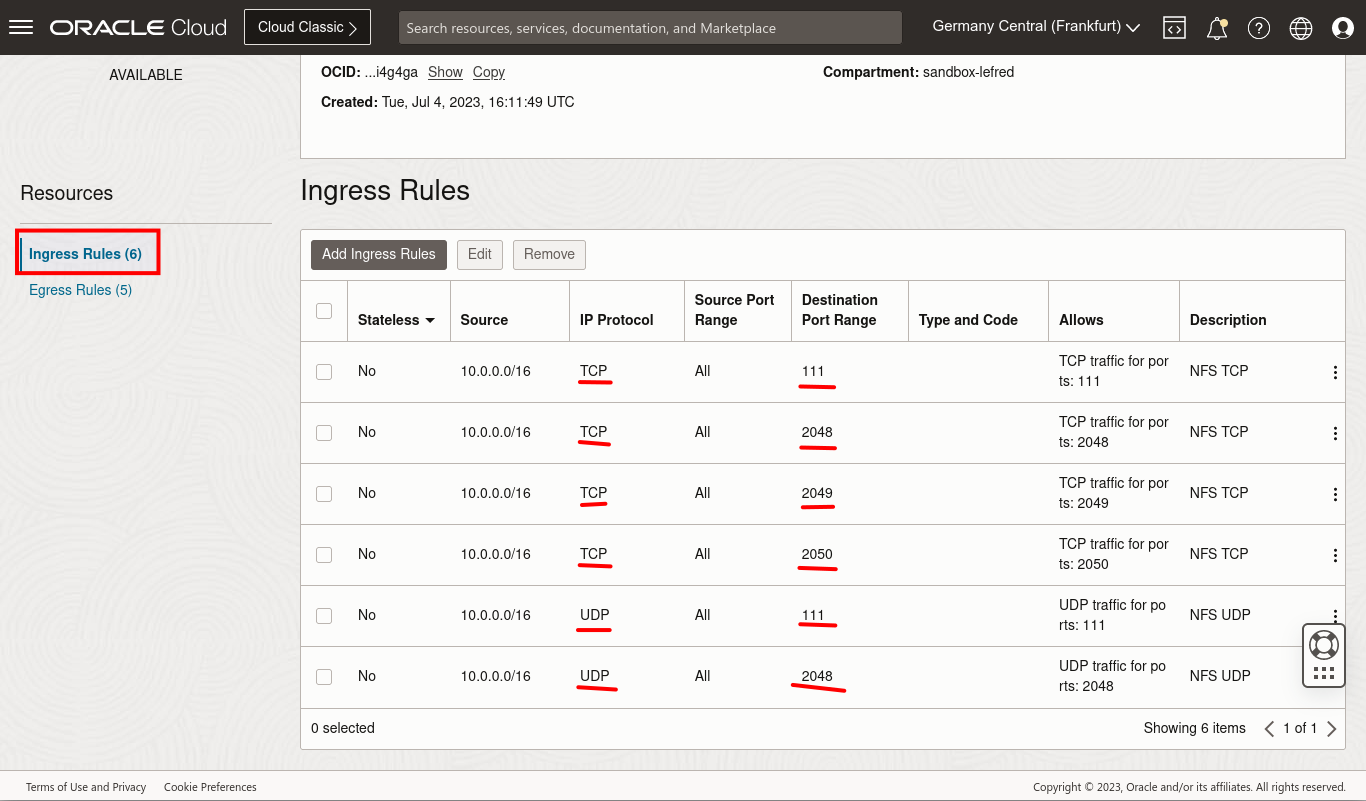Open the user profile avatar menu
Image resolution: width=1366 pixels, height=801 pixels.
(1342, 27)
